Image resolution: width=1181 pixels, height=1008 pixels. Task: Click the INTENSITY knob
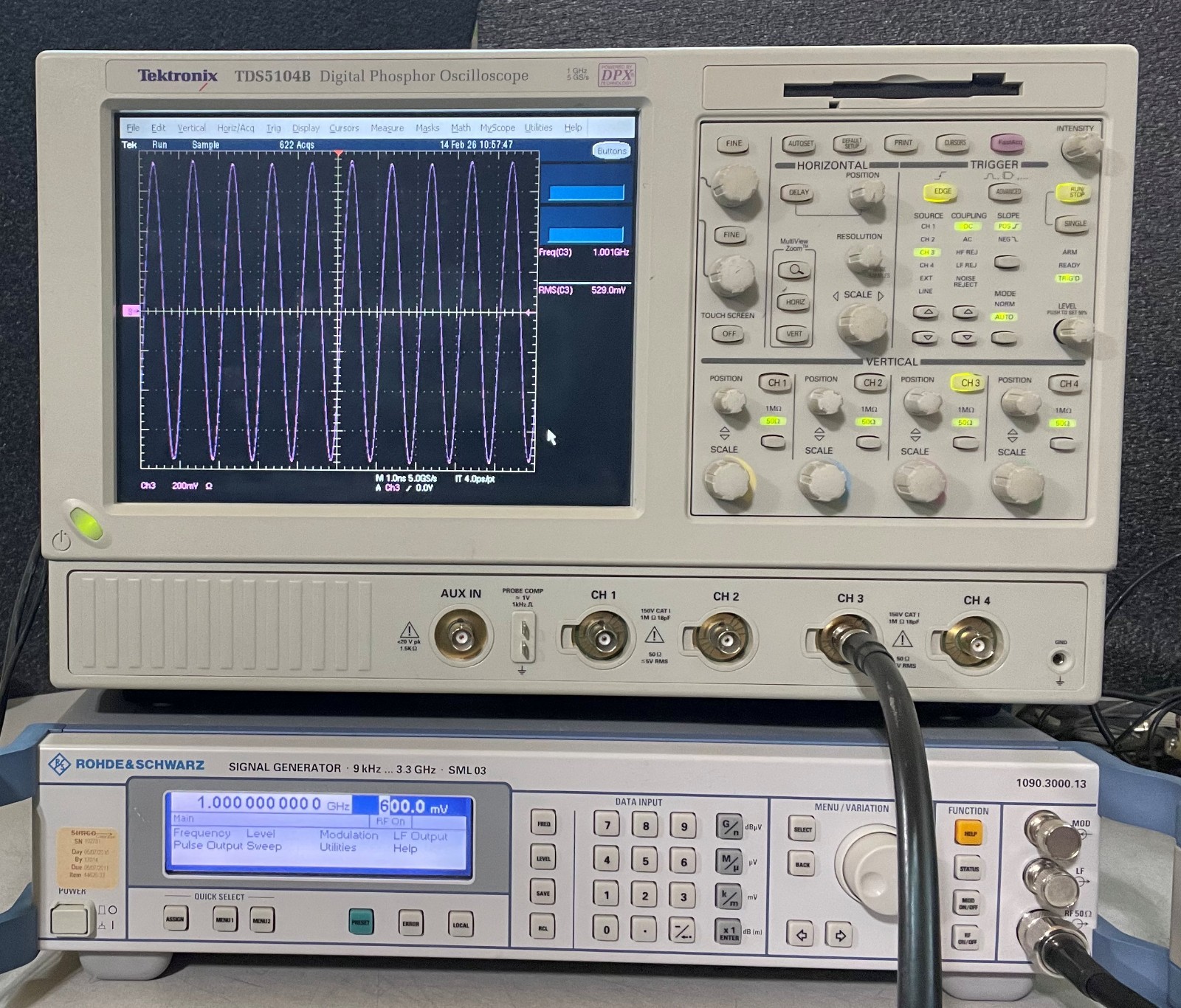tap(1079, 148)
